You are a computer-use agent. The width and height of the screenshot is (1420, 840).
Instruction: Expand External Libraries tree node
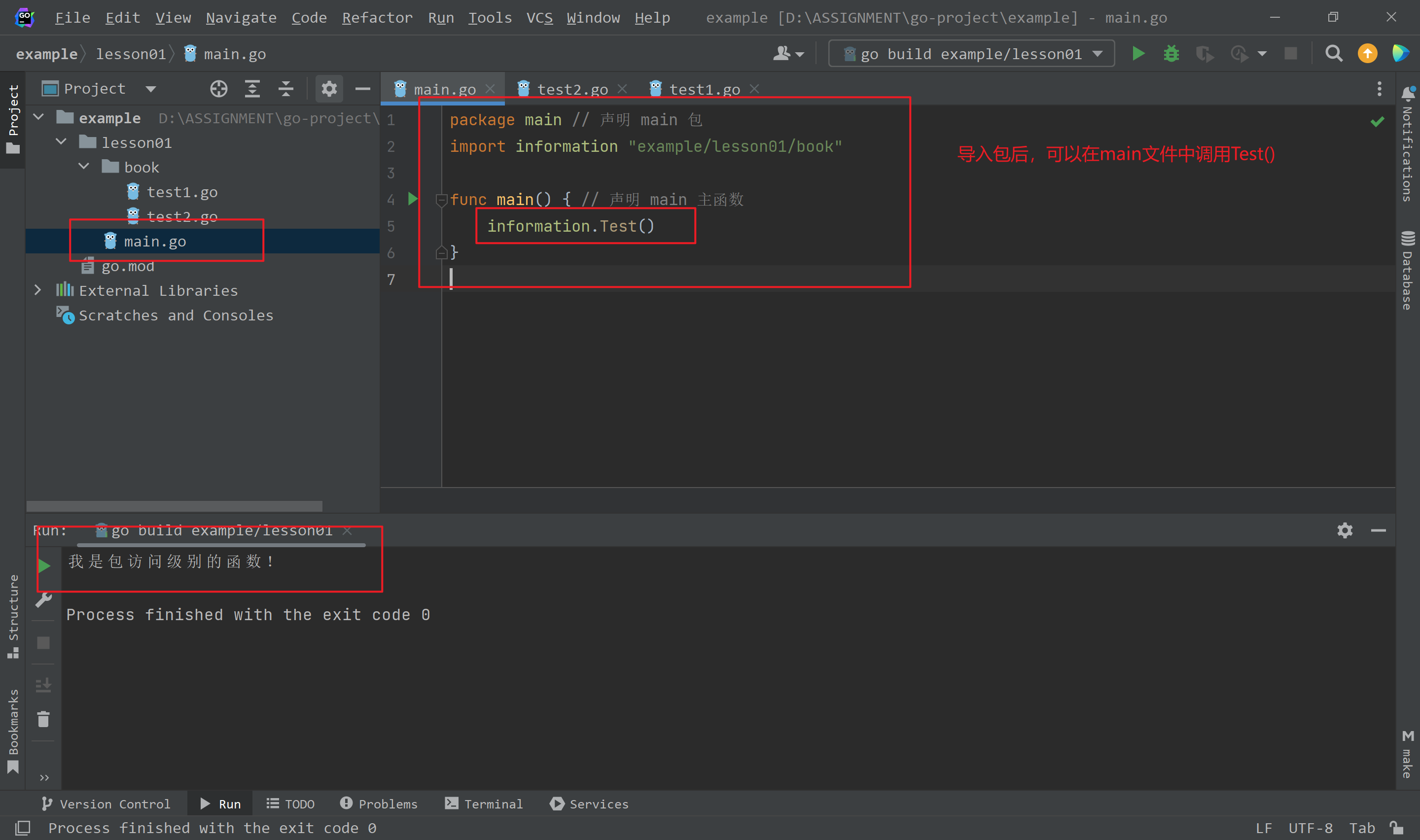[x=38, y=290]
